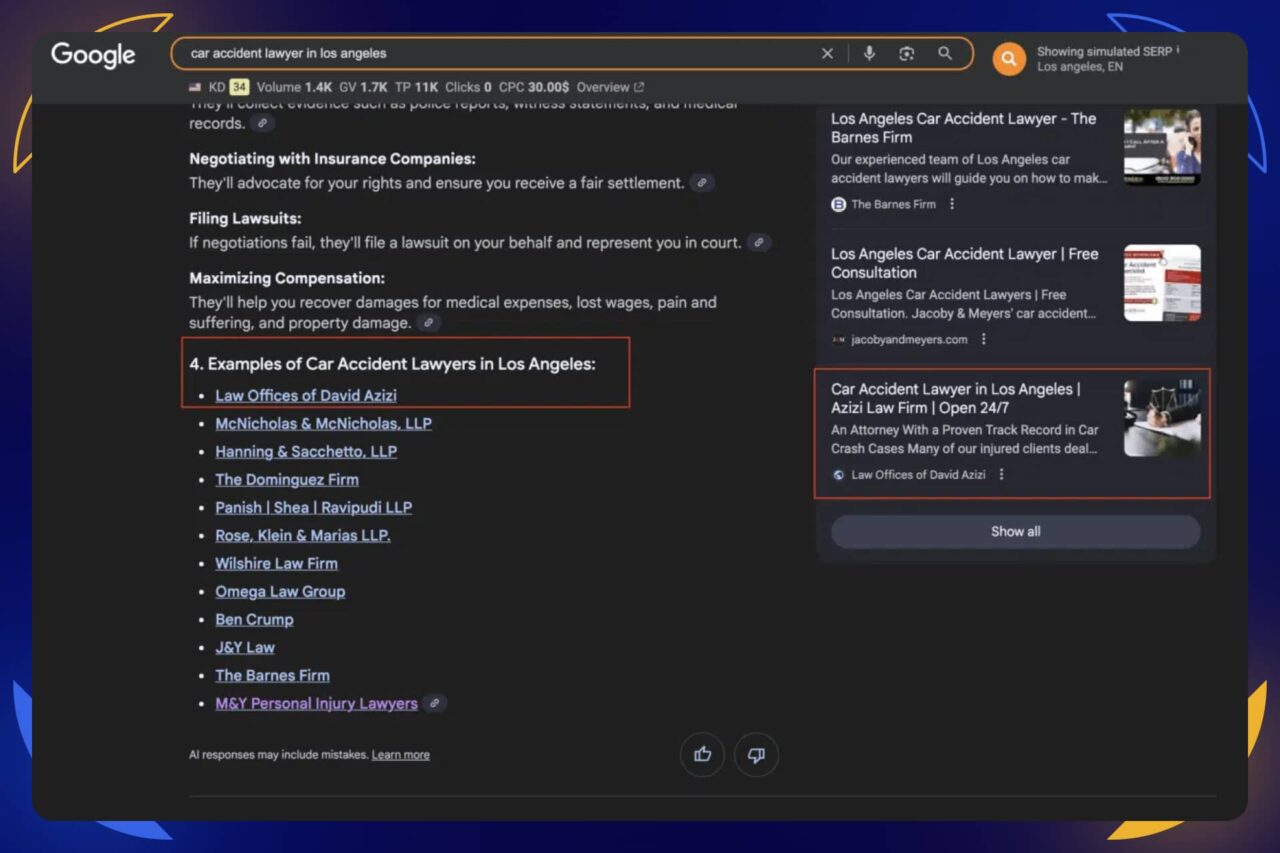This screenshot has width=1280, height=853.
Task: Open the Overview external link
Action: coord(610,87)
